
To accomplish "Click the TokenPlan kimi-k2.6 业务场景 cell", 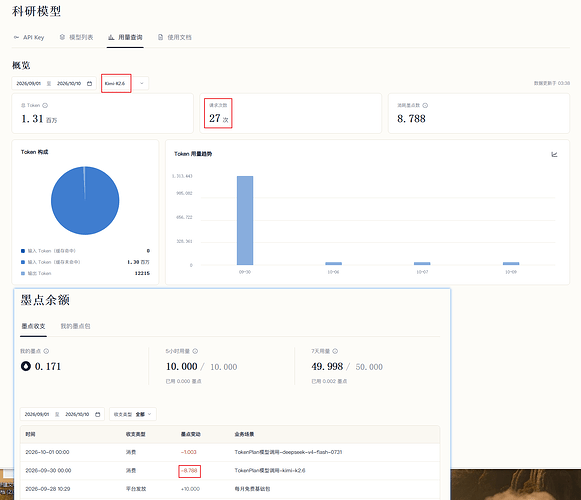I will pyautogui.click(x=270, y=470).
